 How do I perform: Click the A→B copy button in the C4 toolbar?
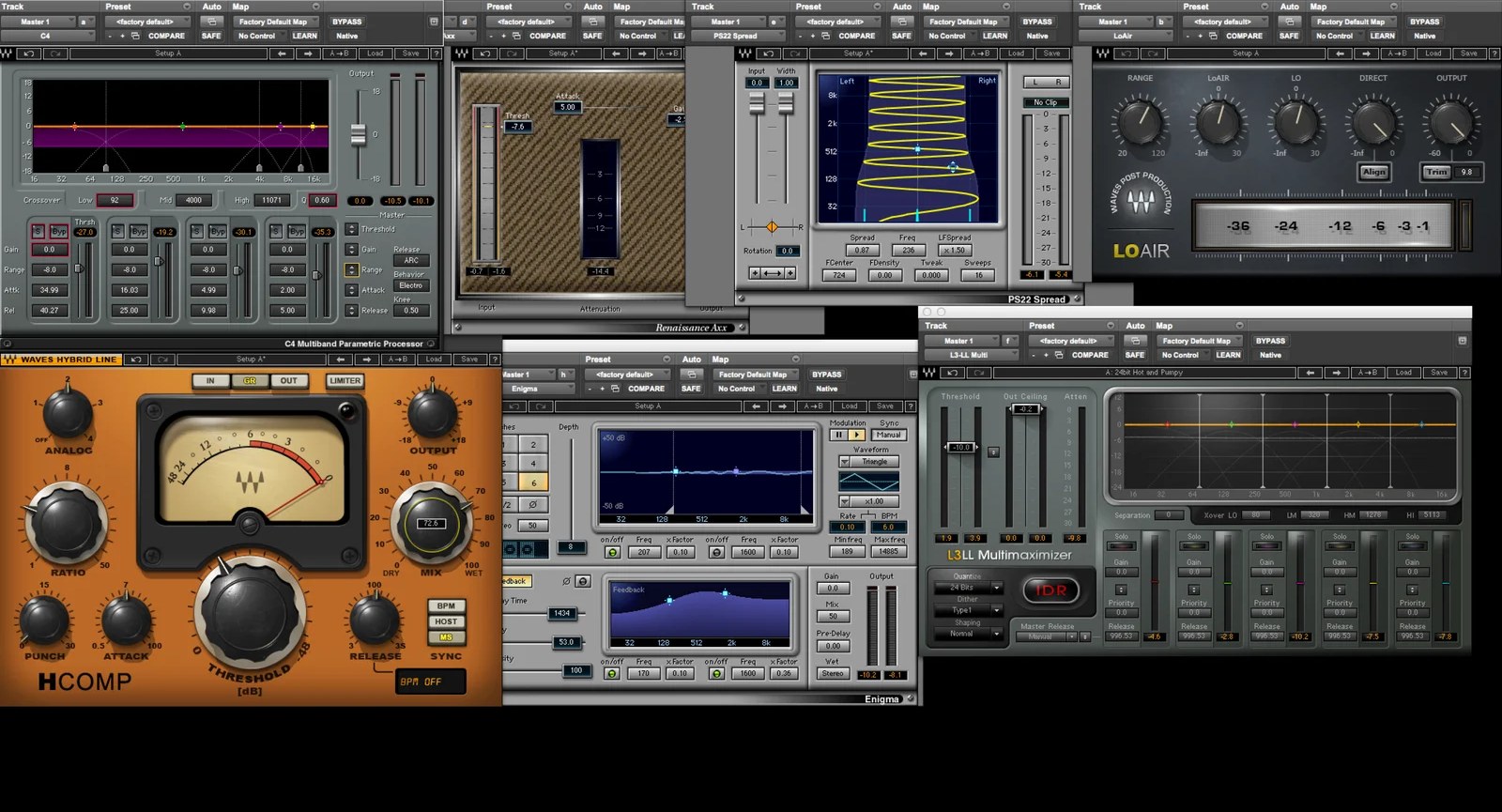click(x=339, y=54)
